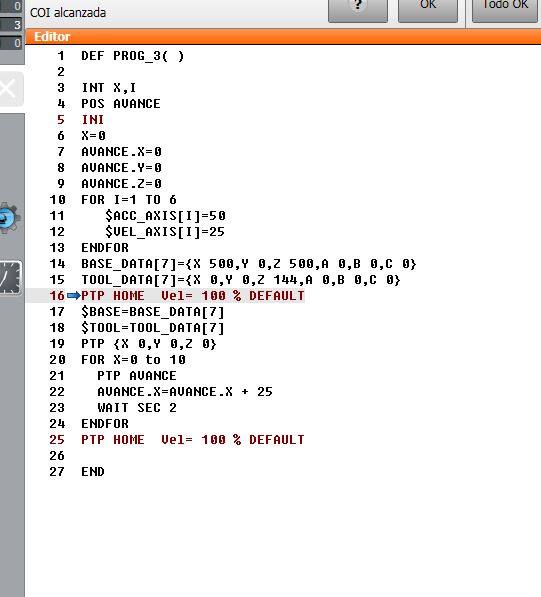Select line '$TOOL=TOOL_DATA[7]'
The width and height of the screenshot is (541, 597).
click(x=153, y=328)
